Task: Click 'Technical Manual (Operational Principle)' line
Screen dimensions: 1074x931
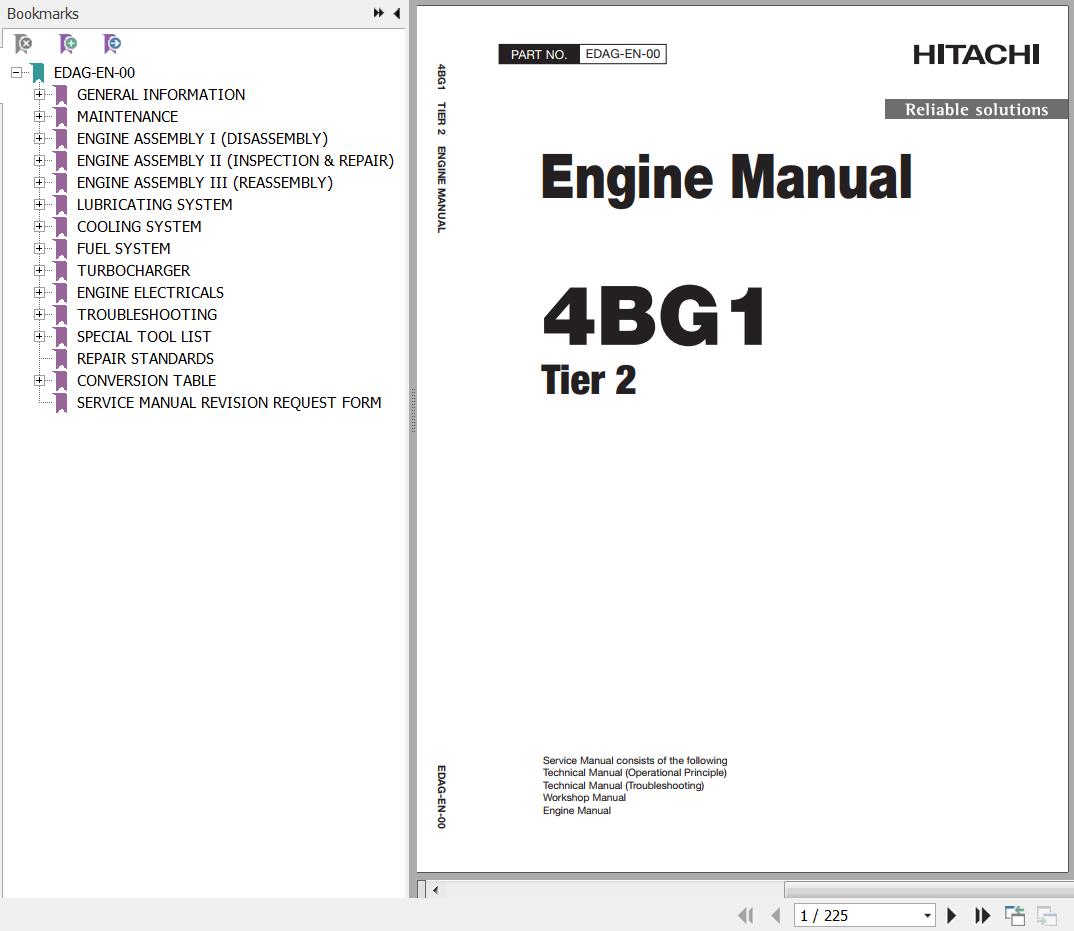Action: click(x=635, y=773)
